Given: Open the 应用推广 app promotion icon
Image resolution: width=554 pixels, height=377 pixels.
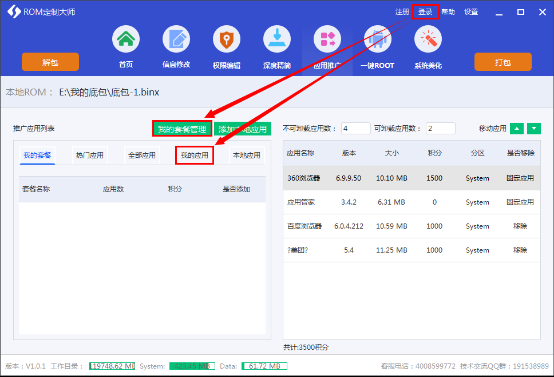Looking at the screenshot, I should pos(327,39).
